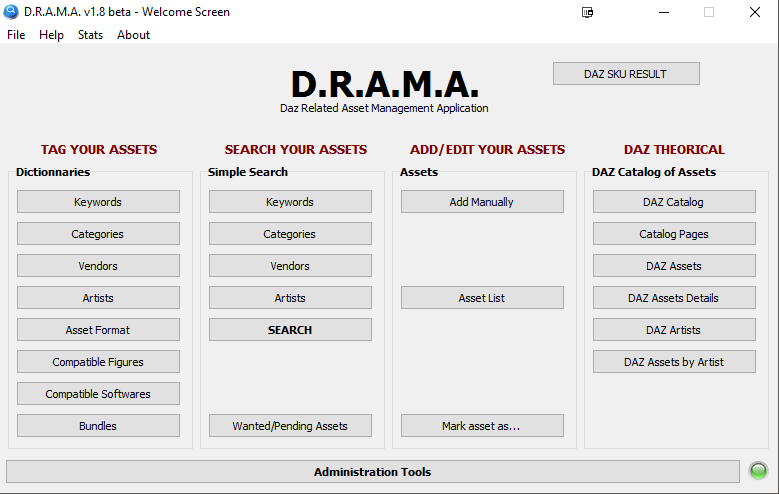Open the Compatible Softwares dictionary
Image resolution: width=779 pixels, height=494 pixels.
[x=98, y=394]
